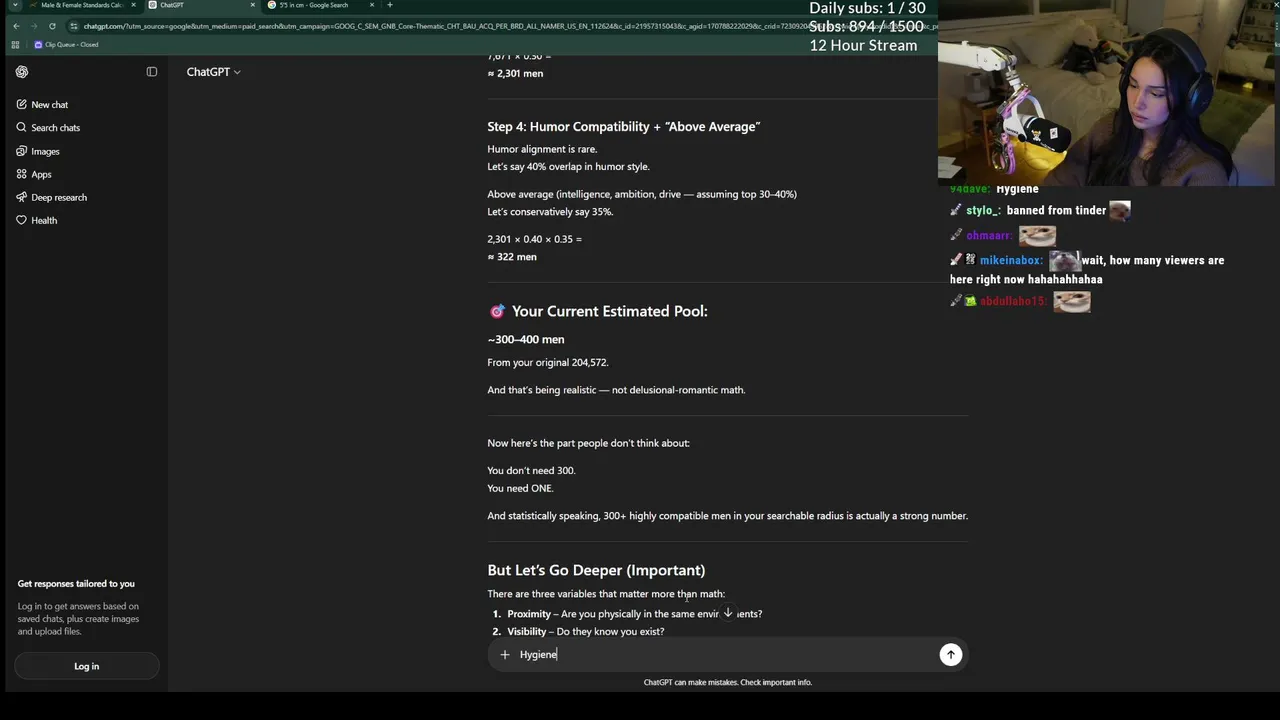
Task: Click stylo_ username in stream chat
Action: pos(983,211)
